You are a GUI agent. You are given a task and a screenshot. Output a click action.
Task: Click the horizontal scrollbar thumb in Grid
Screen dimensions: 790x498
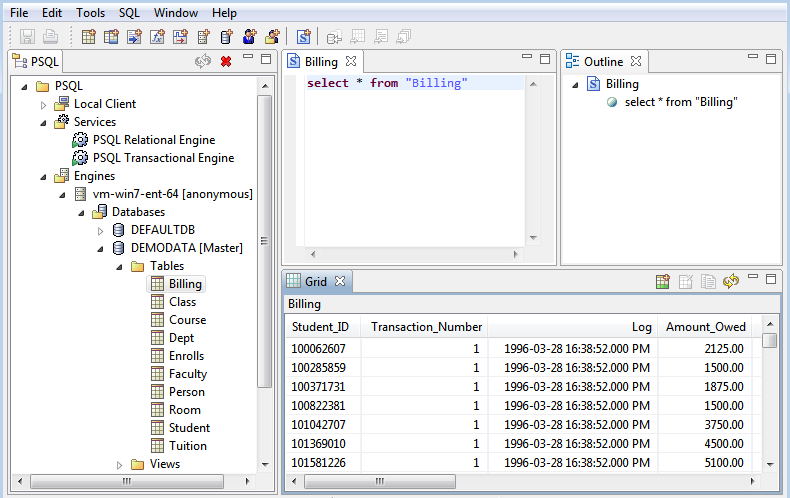point(379,481)
